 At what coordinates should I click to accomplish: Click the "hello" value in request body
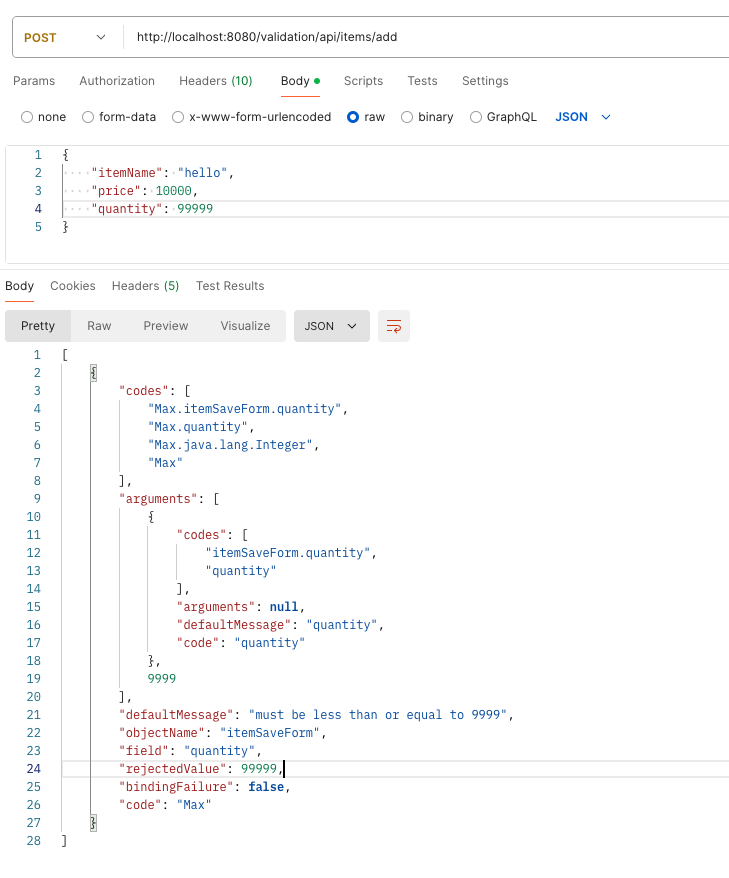(x=202, y=173)
